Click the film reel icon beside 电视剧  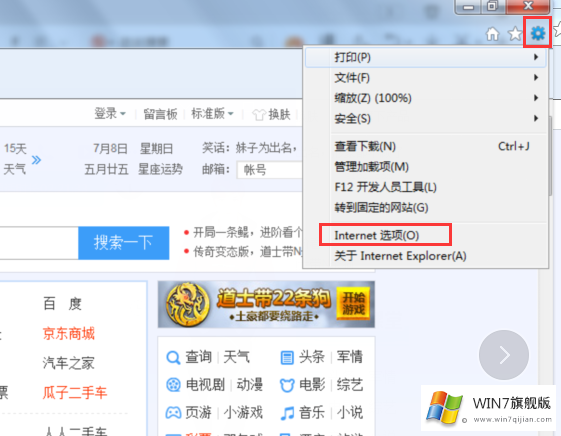coord(174,385)
